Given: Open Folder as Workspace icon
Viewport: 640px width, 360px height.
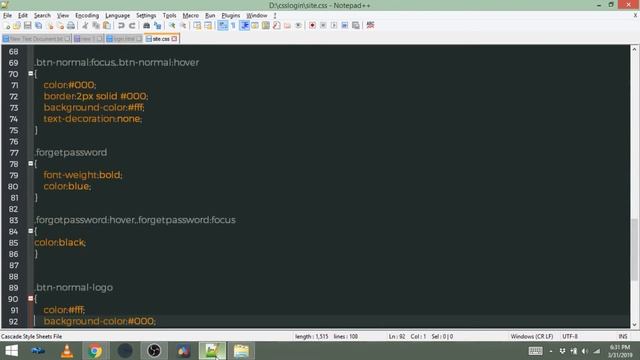Looking at the screenshot, I should [x=287, y=26].
